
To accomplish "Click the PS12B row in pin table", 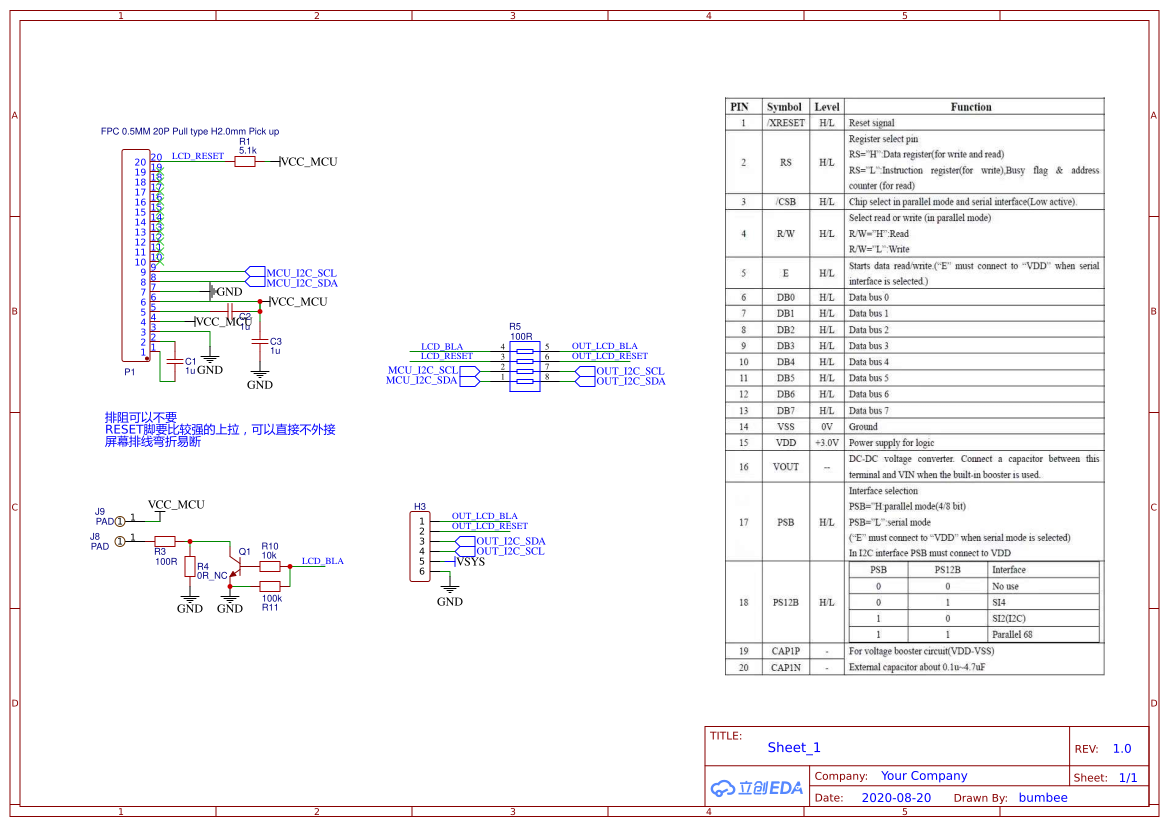I will (x=785, y=602).
